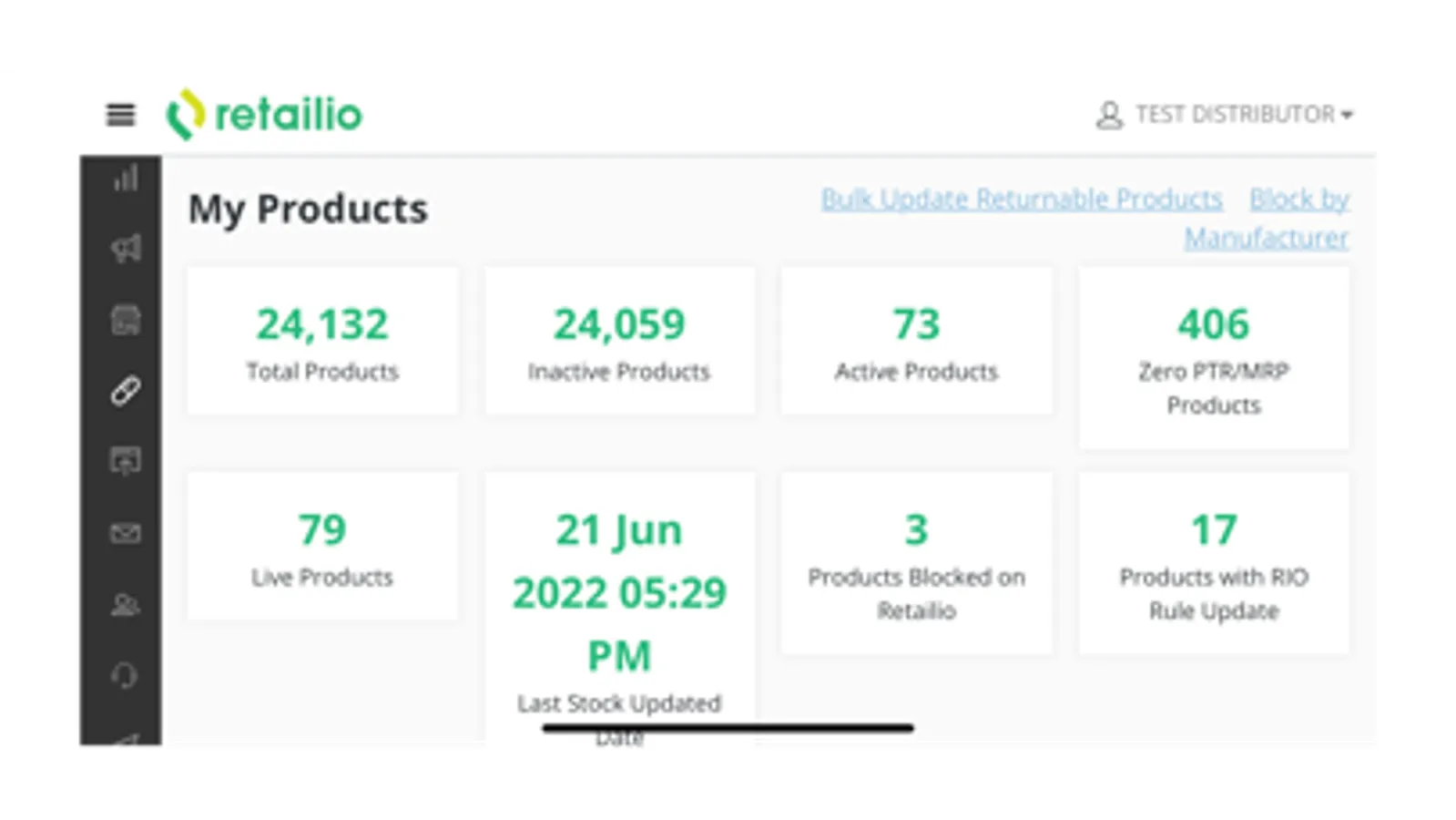
Task: Select the pill products sidebar icon
Action: (126, 391)
